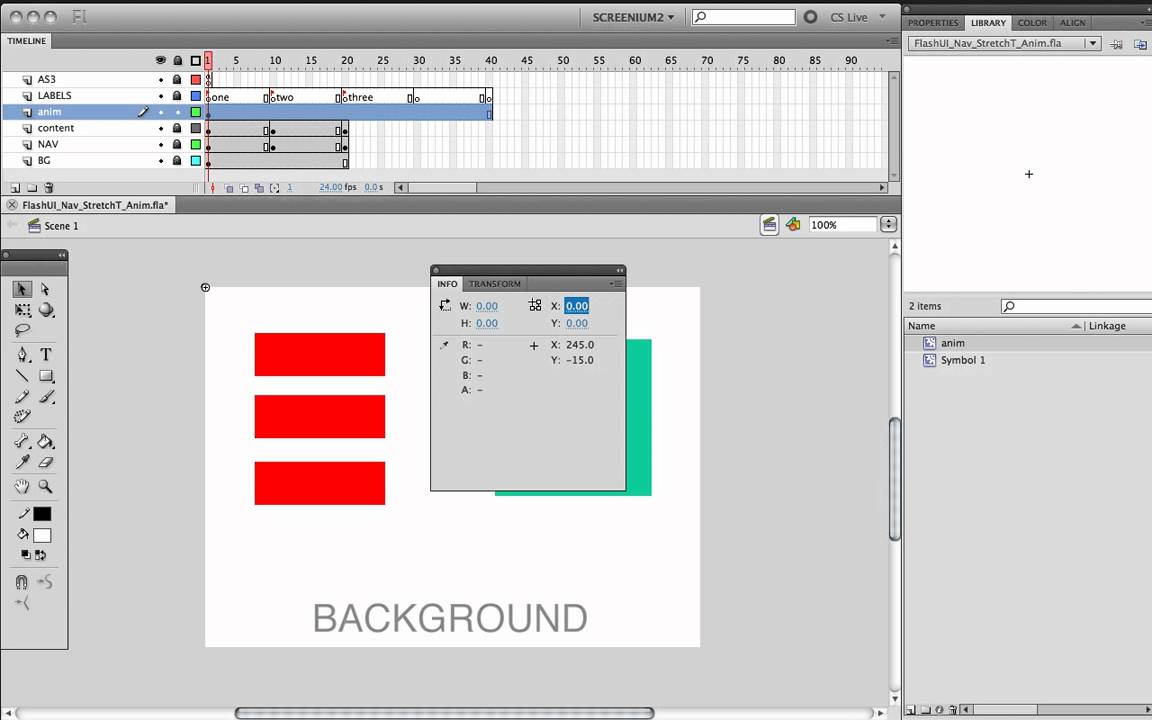
Task: Click Scene 1 breadcrumb
Action: (61, 226)
